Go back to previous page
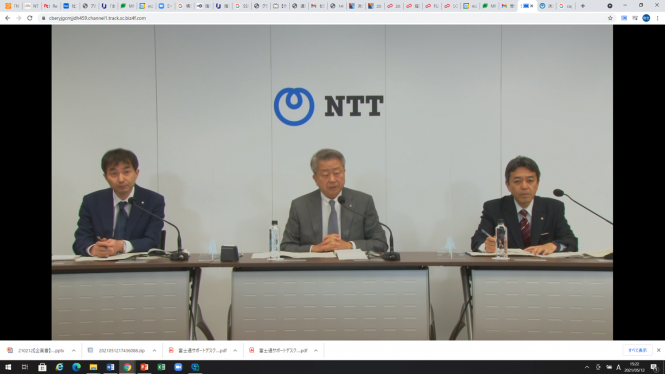This screenshot has width=665, height=374. click(x=8, y=18)
